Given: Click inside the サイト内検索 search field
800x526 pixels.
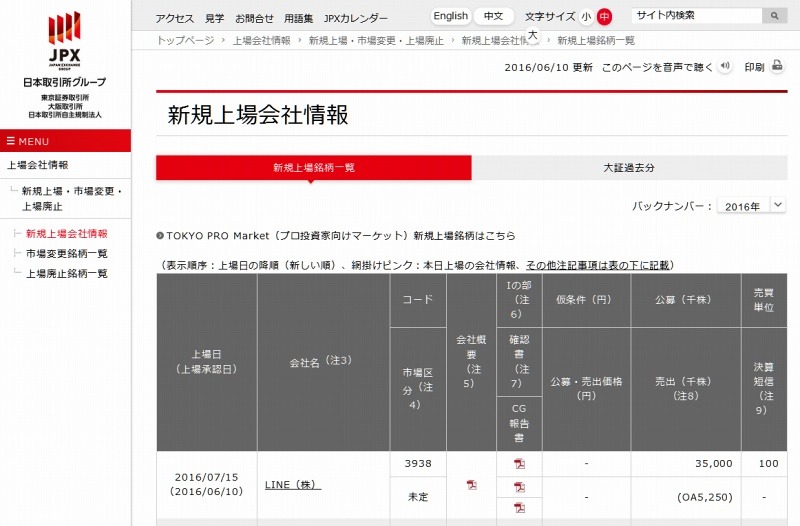Looking at the screenshot, I should (697, 16).
